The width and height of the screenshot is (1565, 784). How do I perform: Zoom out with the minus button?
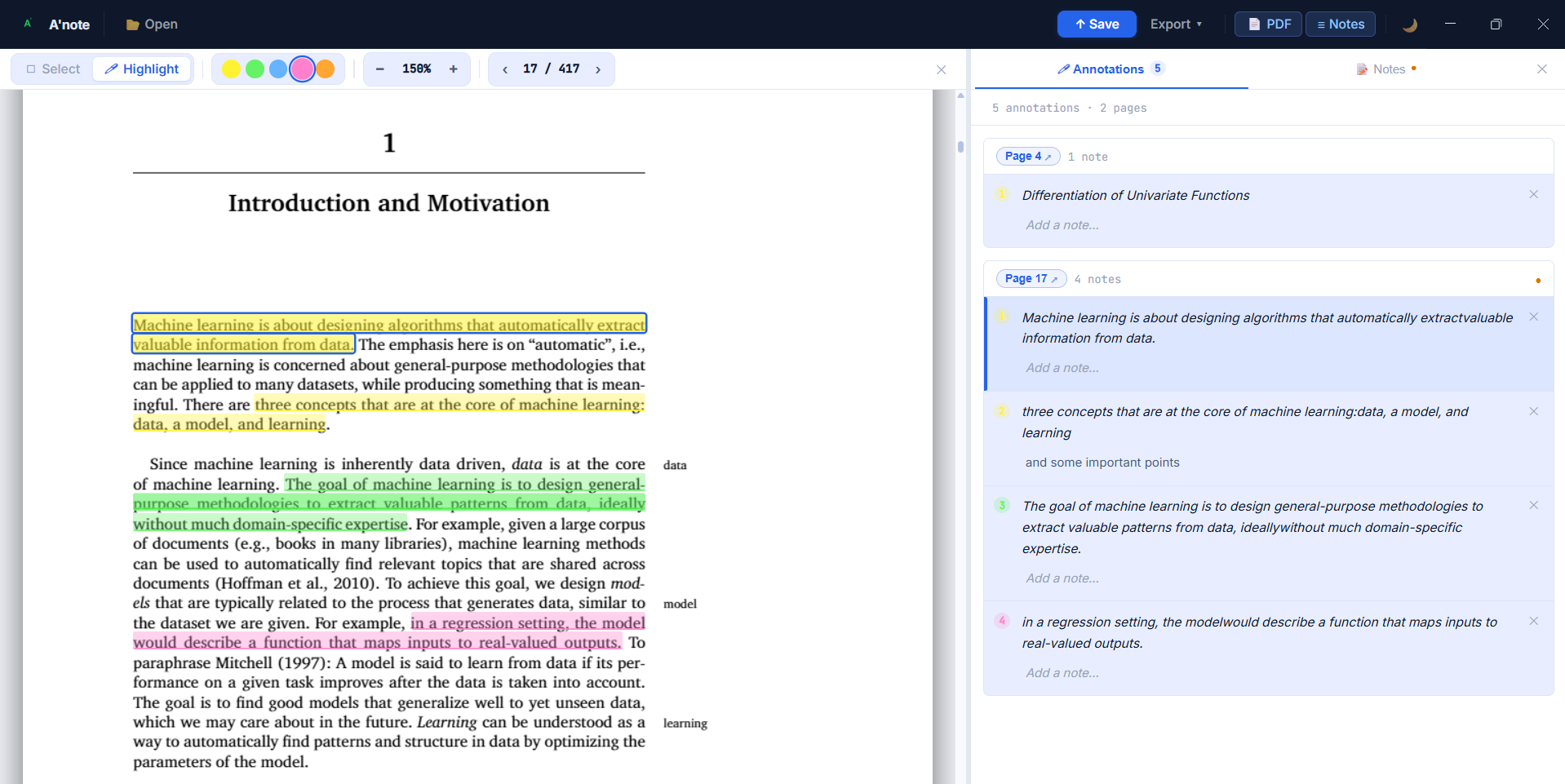379,69
